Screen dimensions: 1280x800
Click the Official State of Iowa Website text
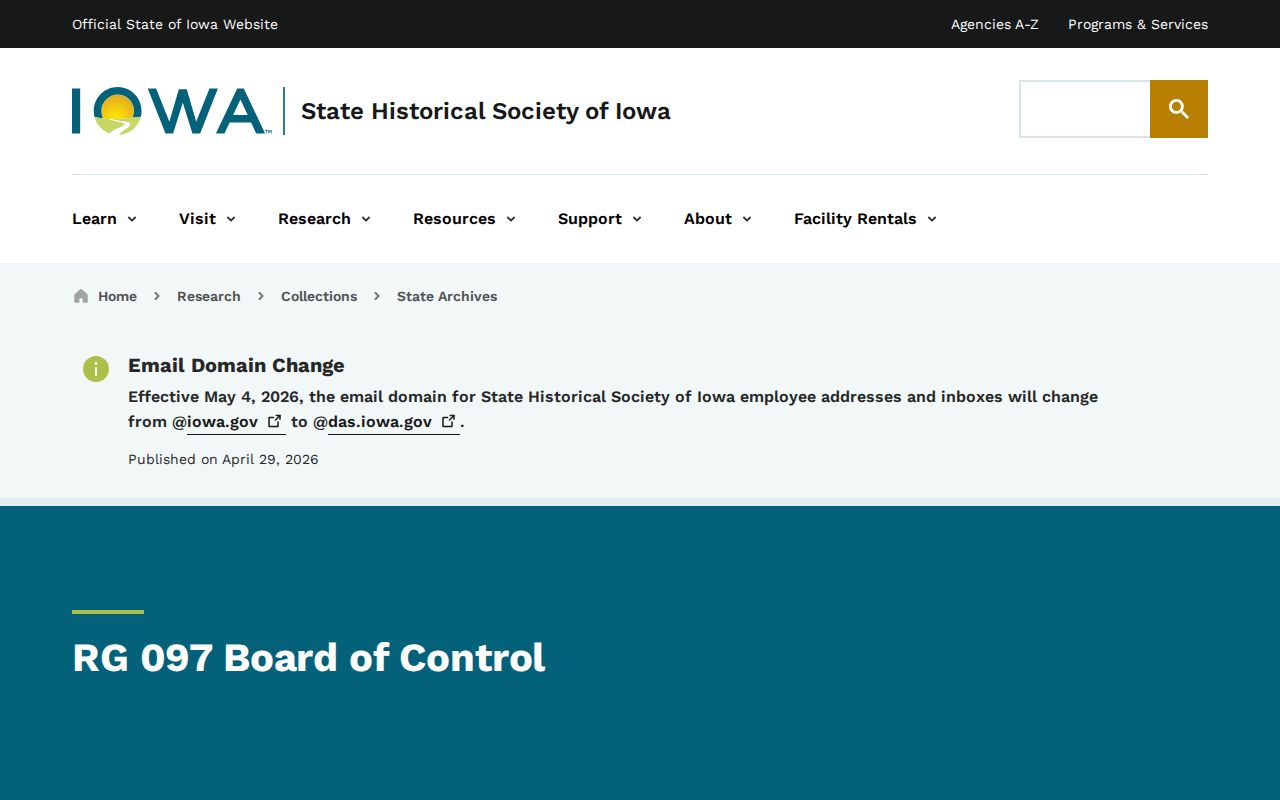click(x=175, y=24)
